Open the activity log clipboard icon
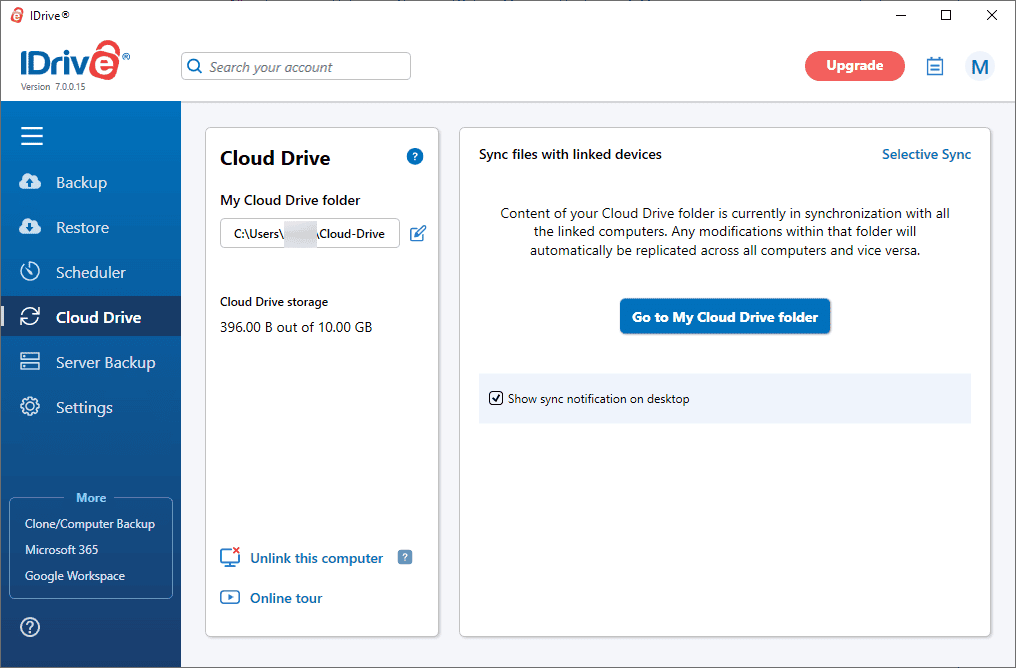The width and height of the screenshot is (1016, 668). [x=934, y=66]
